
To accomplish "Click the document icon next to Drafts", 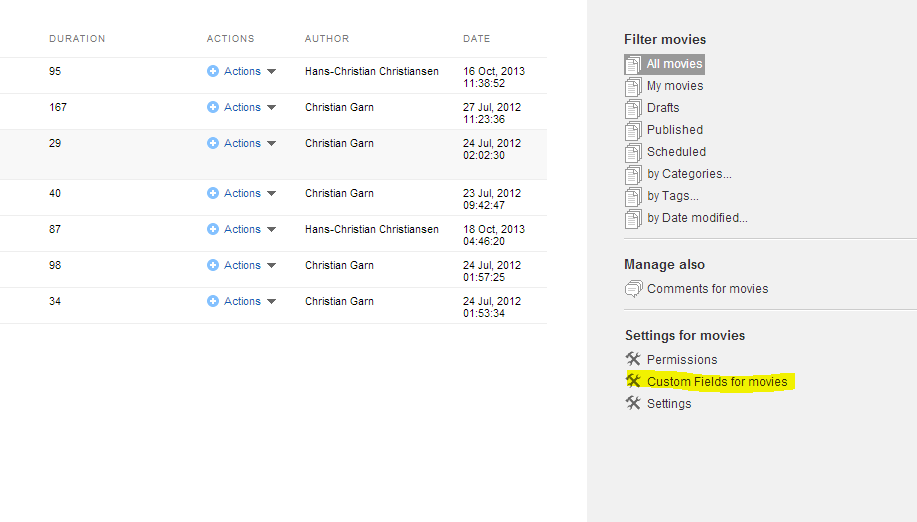I will point(633,109).
